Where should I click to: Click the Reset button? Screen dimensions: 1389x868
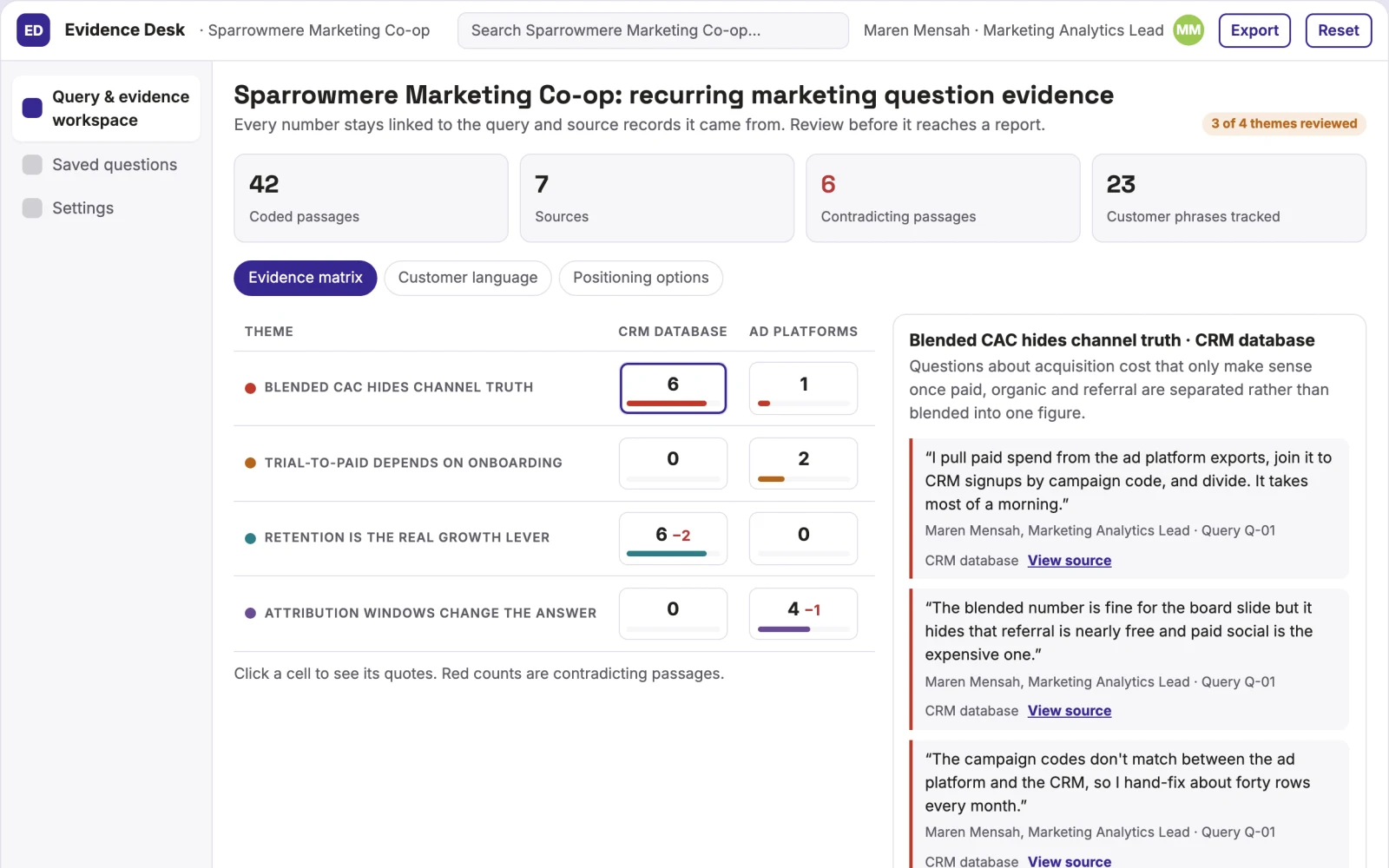click(1338, 30)
